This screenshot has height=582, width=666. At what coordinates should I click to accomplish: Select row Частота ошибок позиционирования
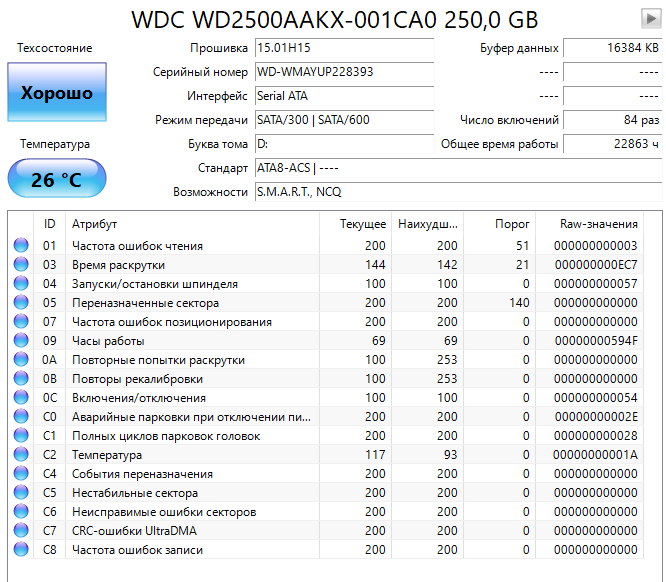[x=325, y=321]
